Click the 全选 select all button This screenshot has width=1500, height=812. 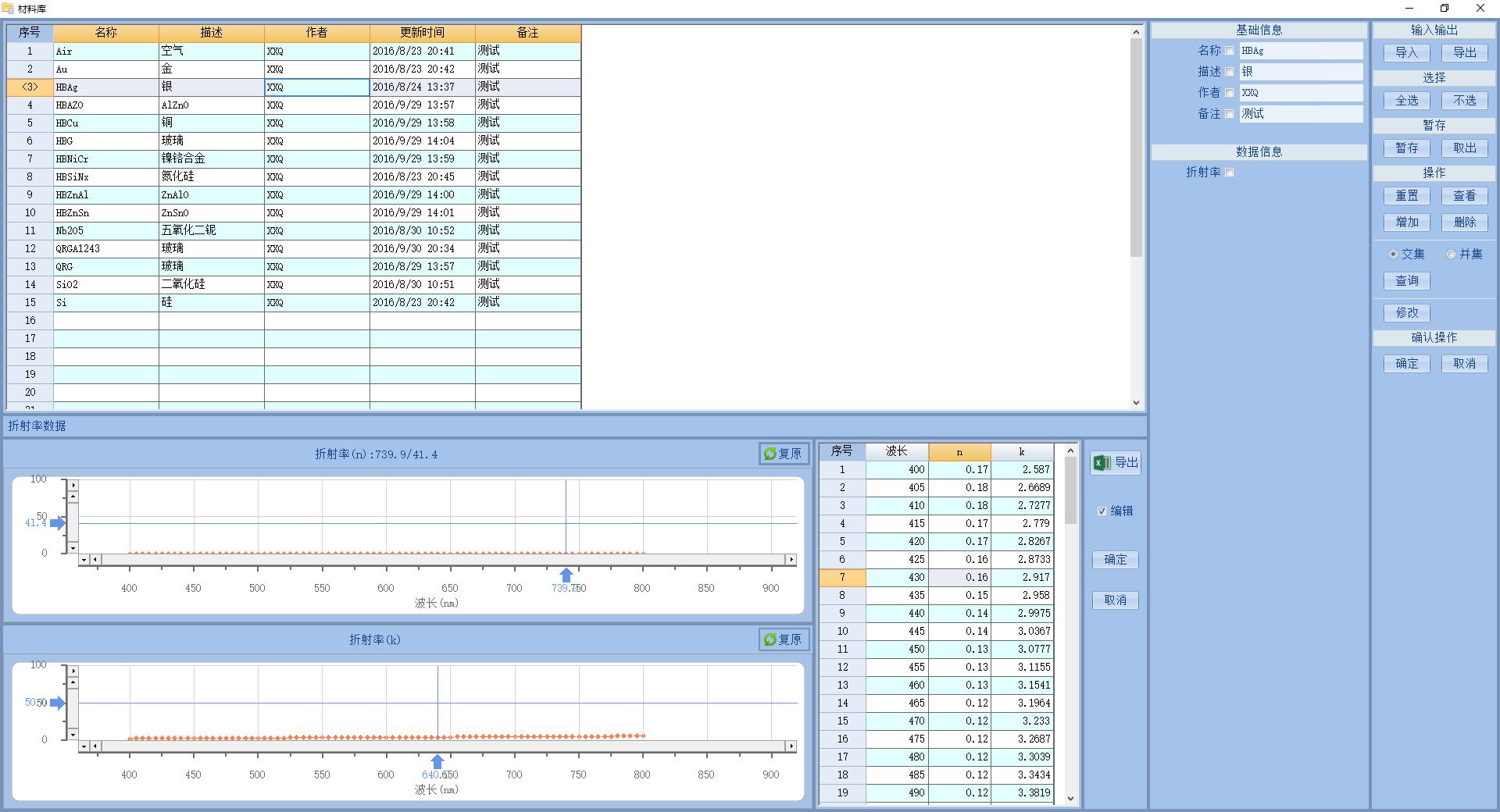pyautogui.click(x=1407, y=101)
